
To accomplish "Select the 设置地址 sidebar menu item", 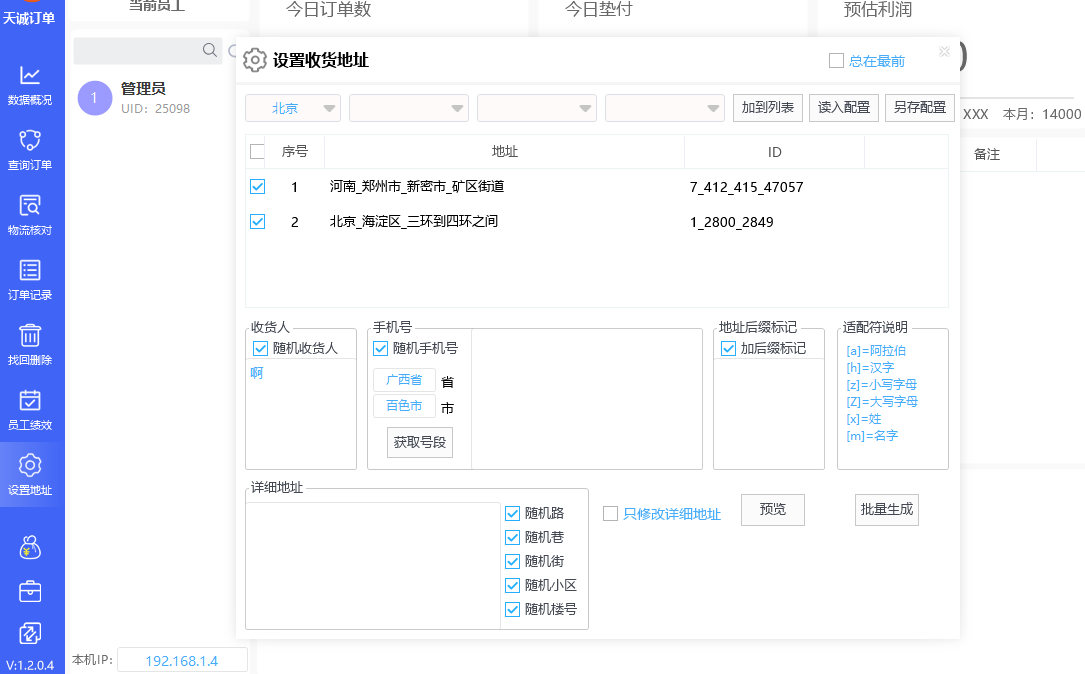I will (30, 474).
